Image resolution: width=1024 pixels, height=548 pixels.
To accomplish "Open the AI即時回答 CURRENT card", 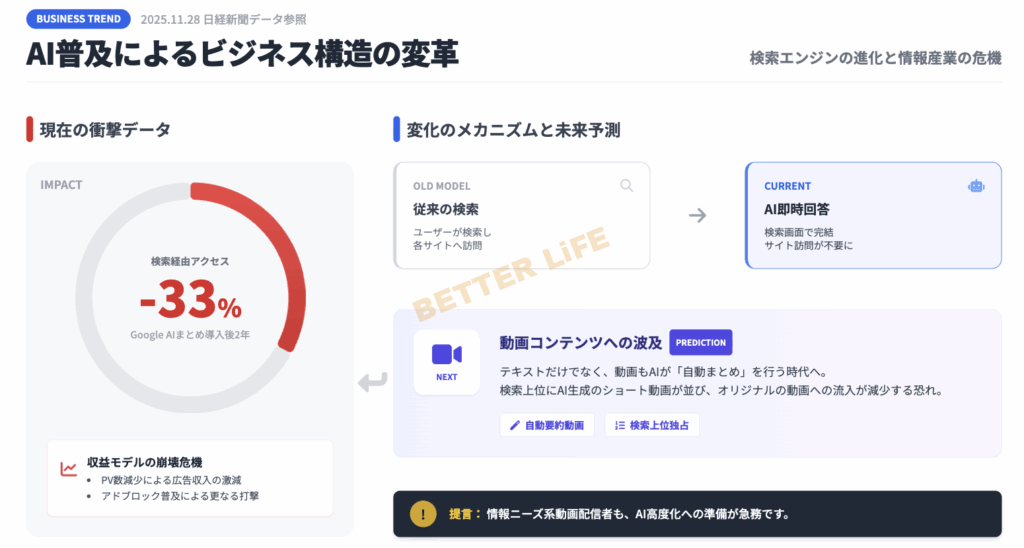I will [873, 216].
